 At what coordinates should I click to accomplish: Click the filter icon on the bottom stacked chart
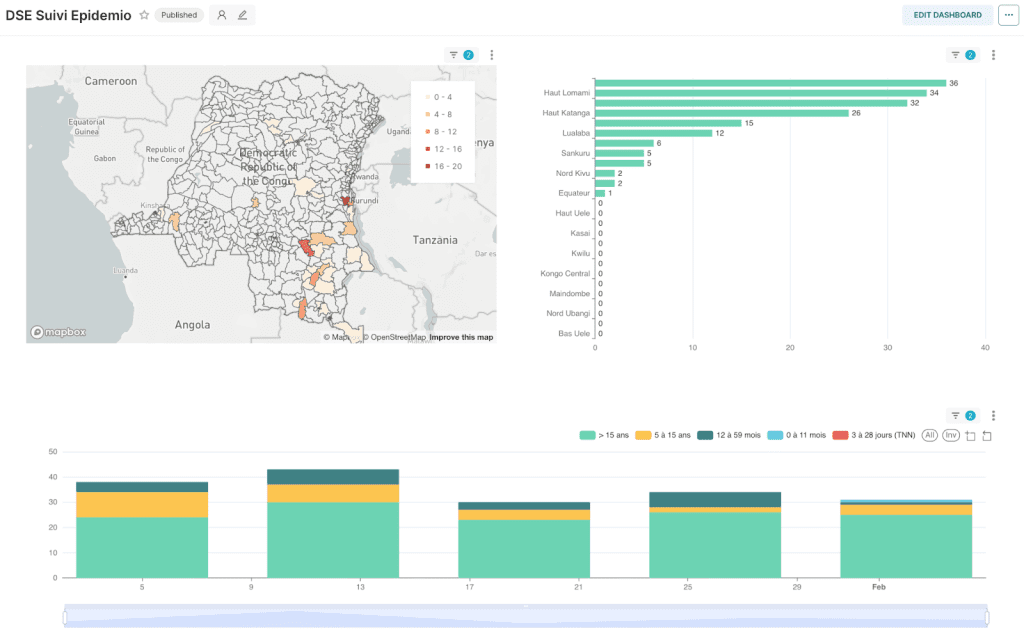956,415
